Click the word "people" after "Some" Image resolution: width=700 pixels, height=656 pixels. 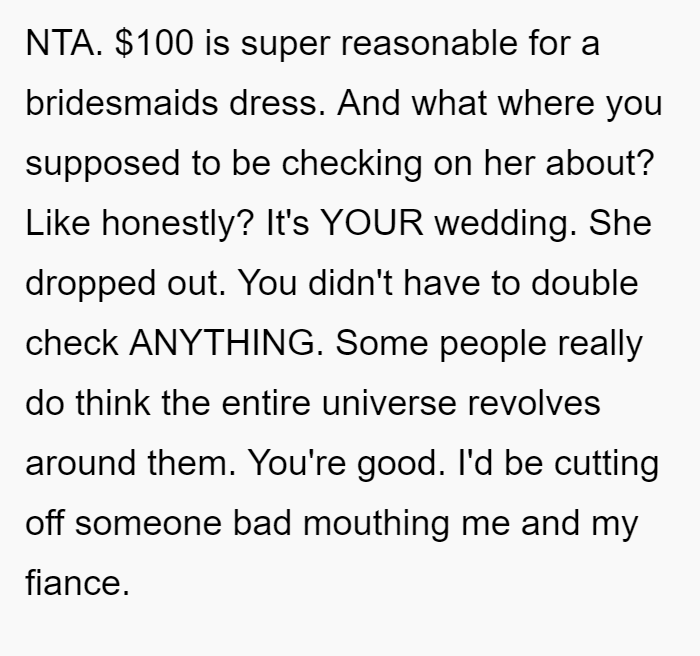pos(493,345)
